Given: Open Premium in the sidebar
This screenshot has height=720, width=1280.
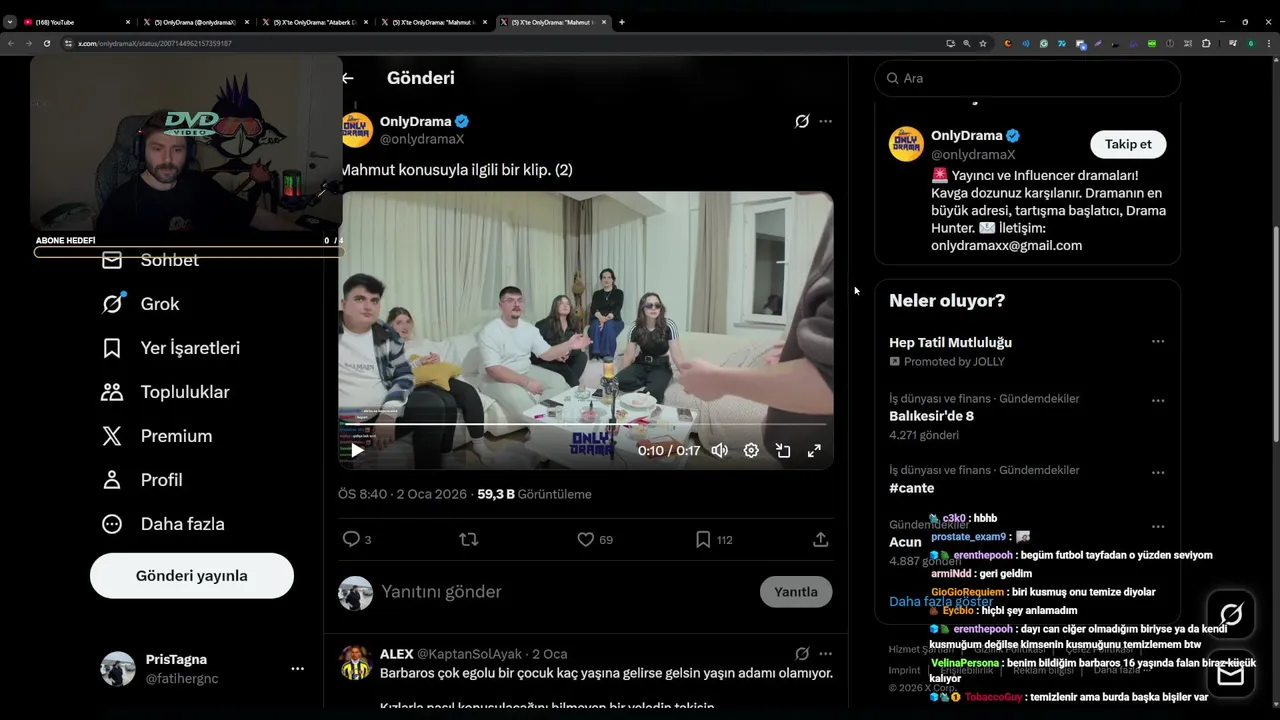Looking at the screenshot, I should [x=156, y=436].
